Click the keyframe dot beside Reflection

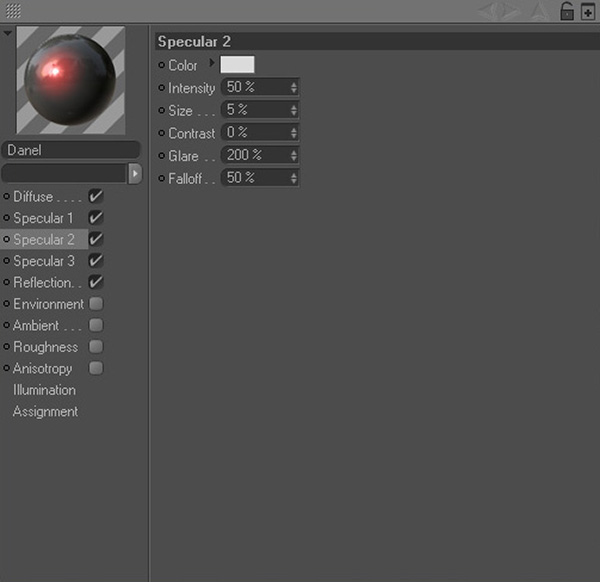(7, 282)
